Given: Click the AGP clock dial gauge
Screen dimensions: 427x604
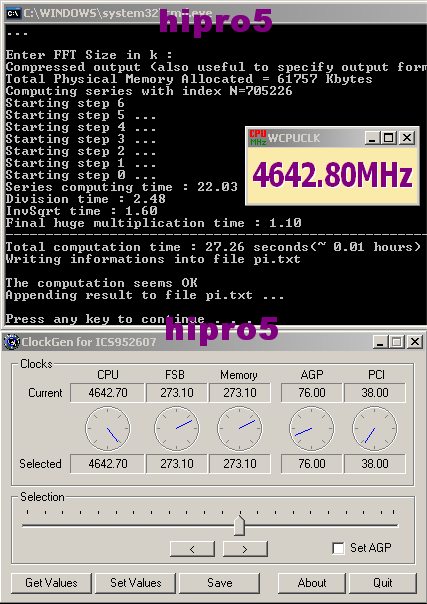Looking at the screenshot, I should (311, 428).
